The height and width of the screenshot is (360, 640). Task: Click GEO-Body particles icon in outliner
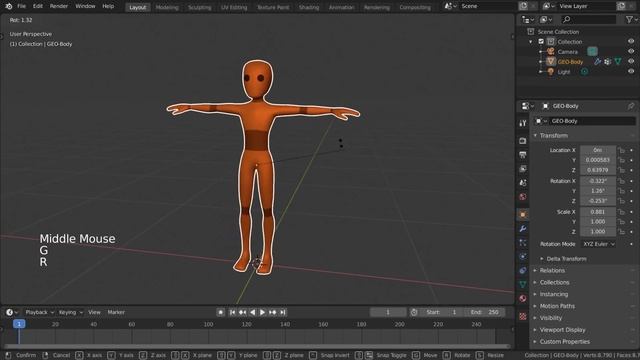click(x=608, y=62)
